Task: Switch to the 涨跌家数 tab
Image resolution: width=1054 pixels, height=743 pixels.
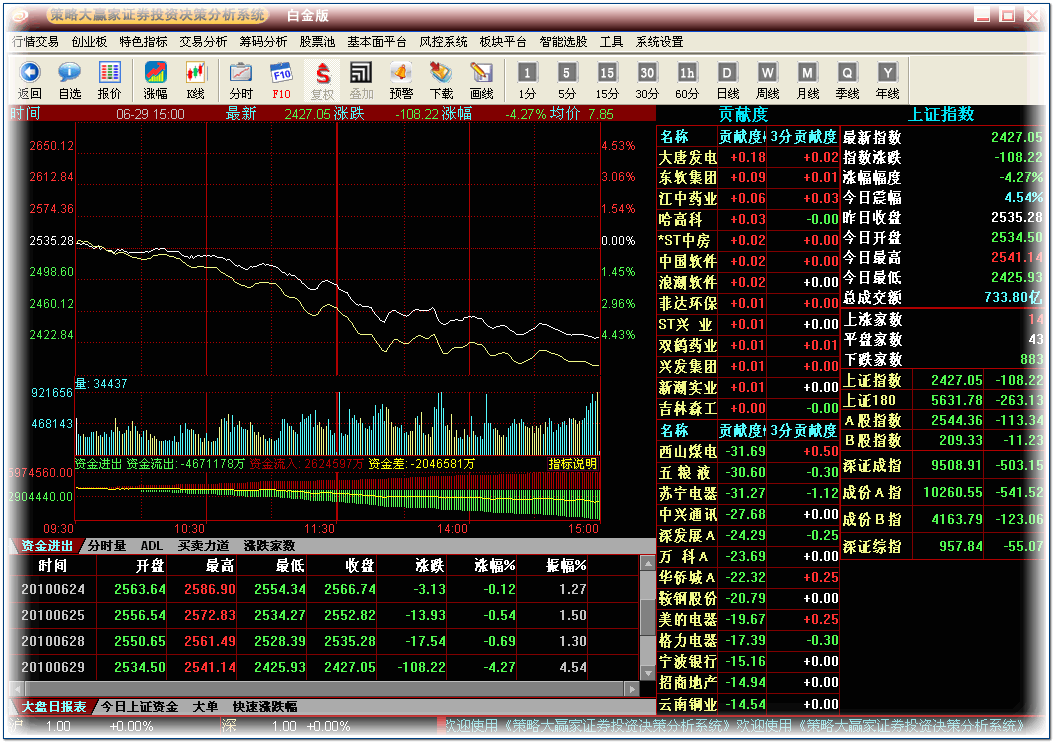Action: point(269,545)
